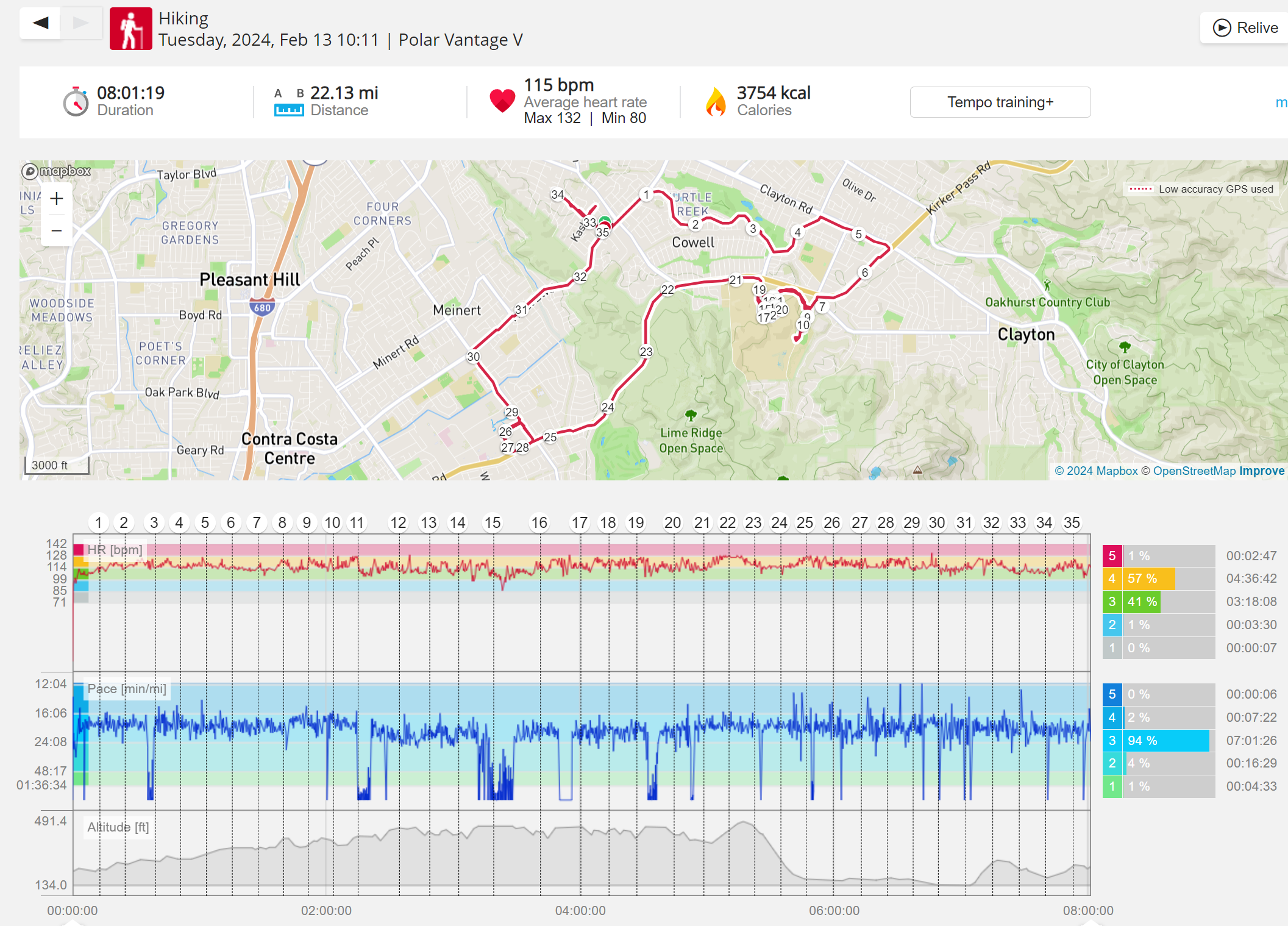Zoom out on the map
Viewport: 1288px width, 926px height.
coord(57,230)
